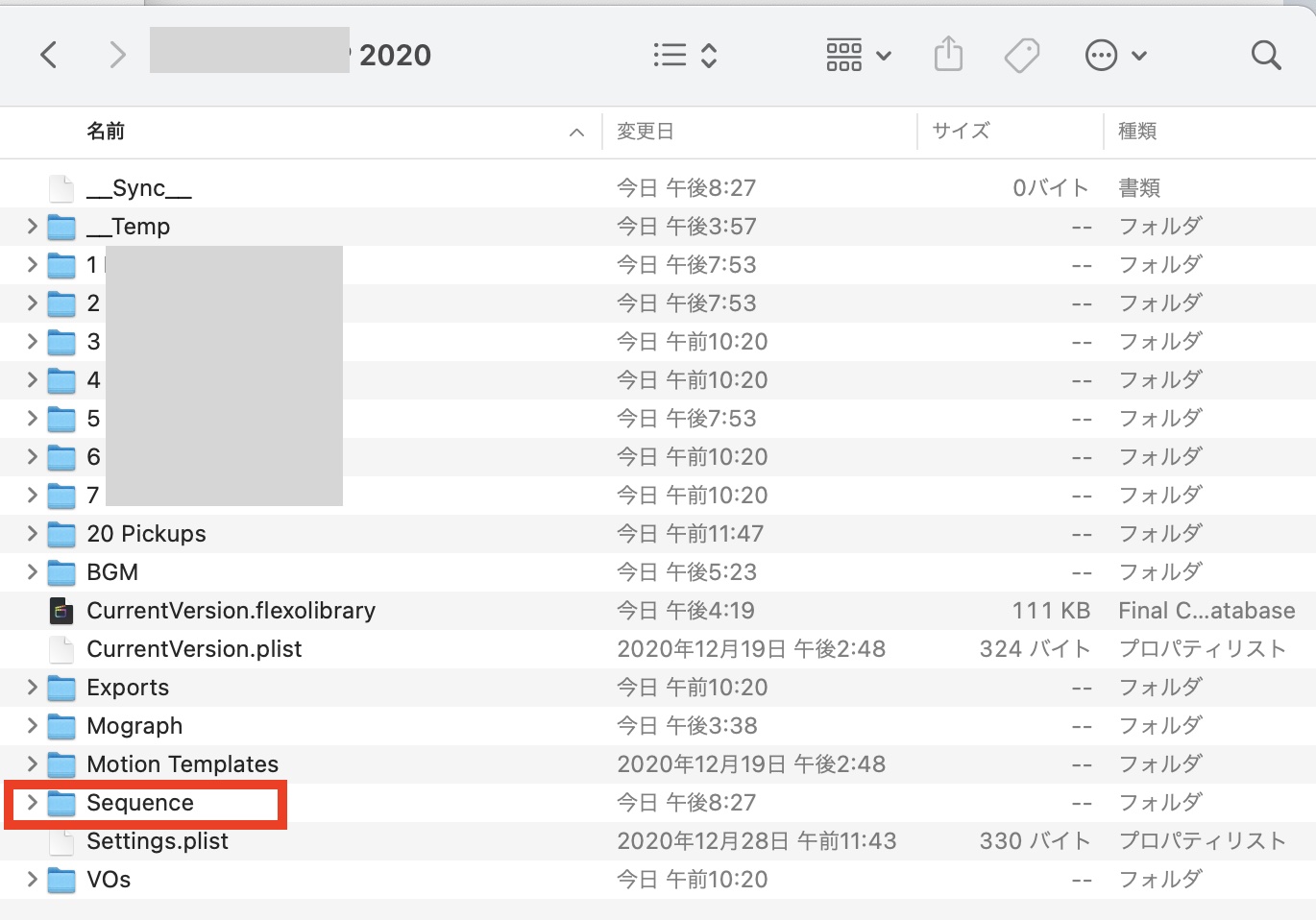1316x920 pixels.
Task: Click the 今日 午後4:19 modified date
Action: [686, 611]
